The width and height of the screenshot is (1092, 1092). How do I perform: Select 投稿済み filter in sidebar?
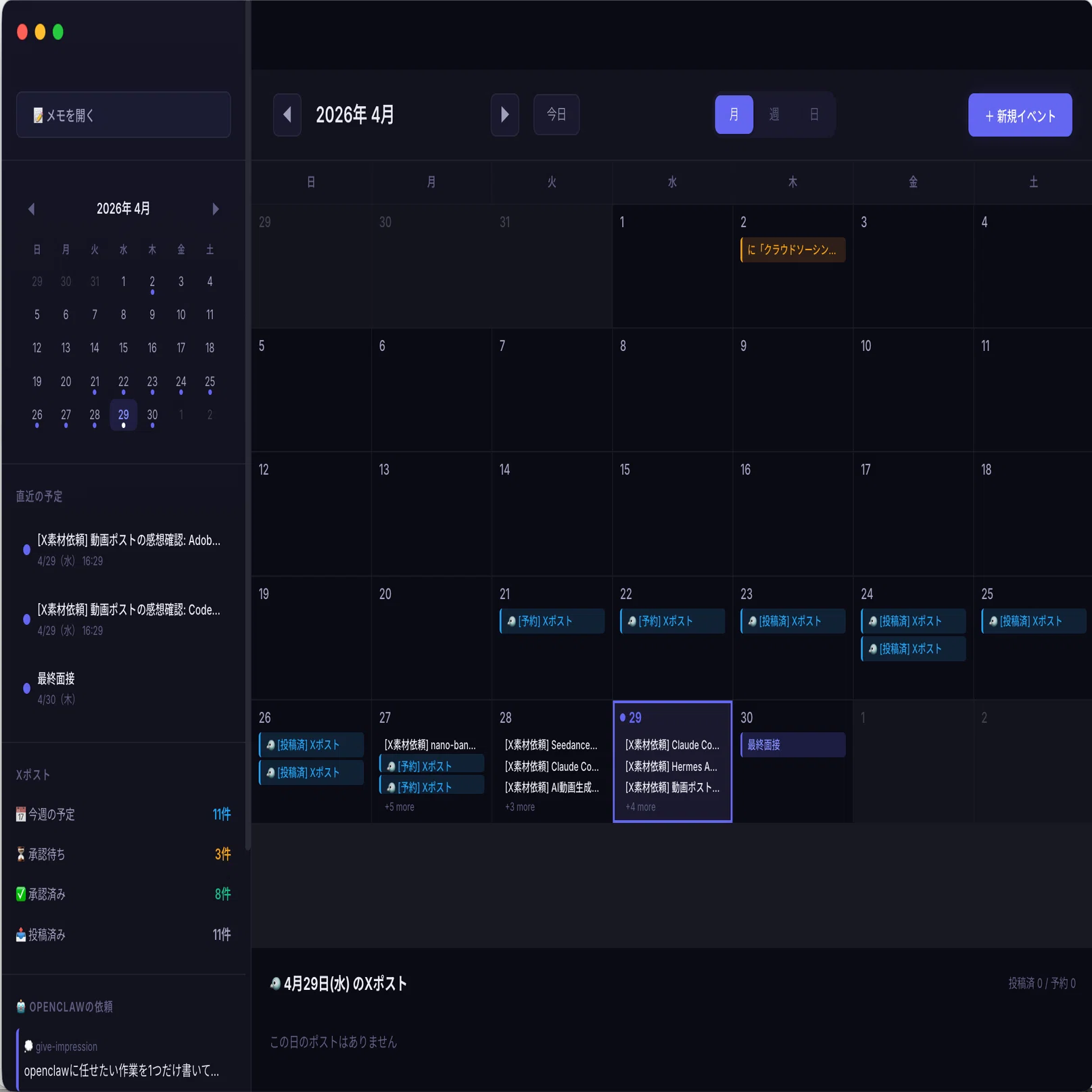click(x=123, y=935)
